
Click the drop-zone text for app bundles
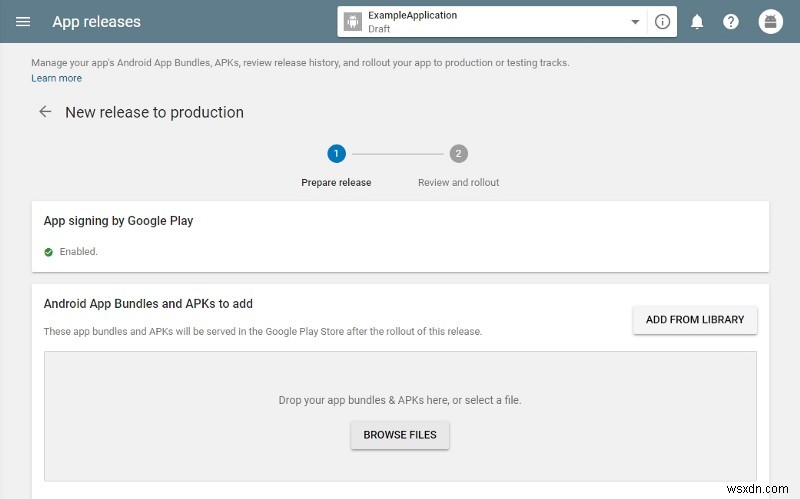click(x=400, y=400)
